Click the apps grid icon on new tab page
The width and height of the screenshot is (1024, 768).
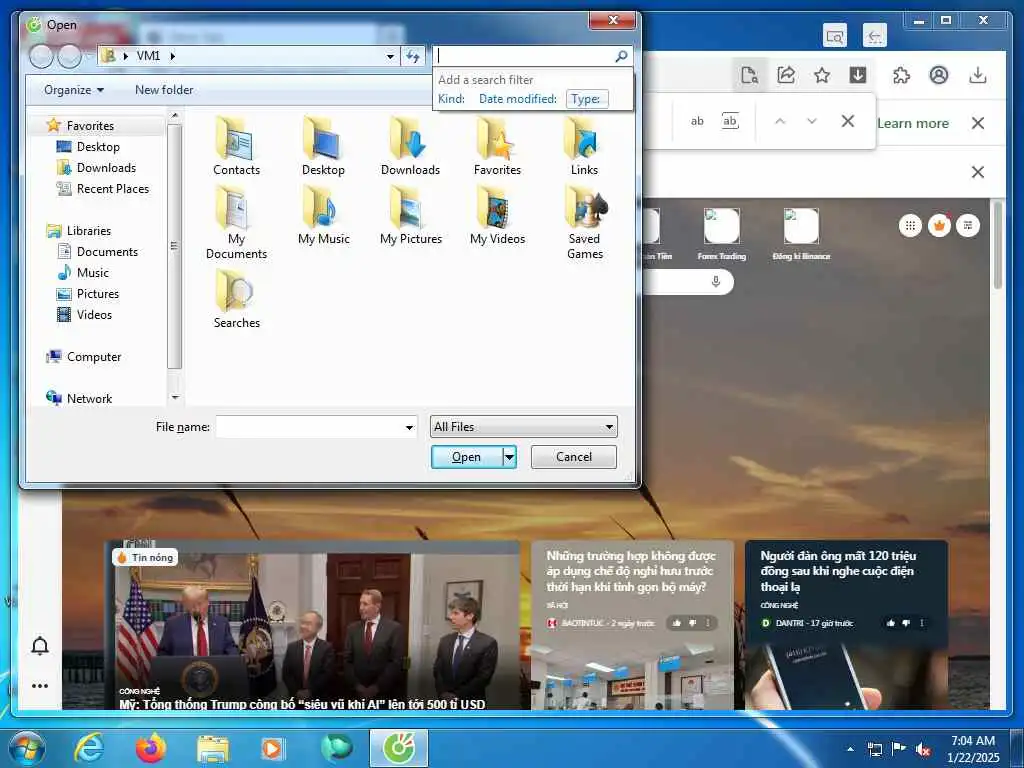[x=910, y=226]
